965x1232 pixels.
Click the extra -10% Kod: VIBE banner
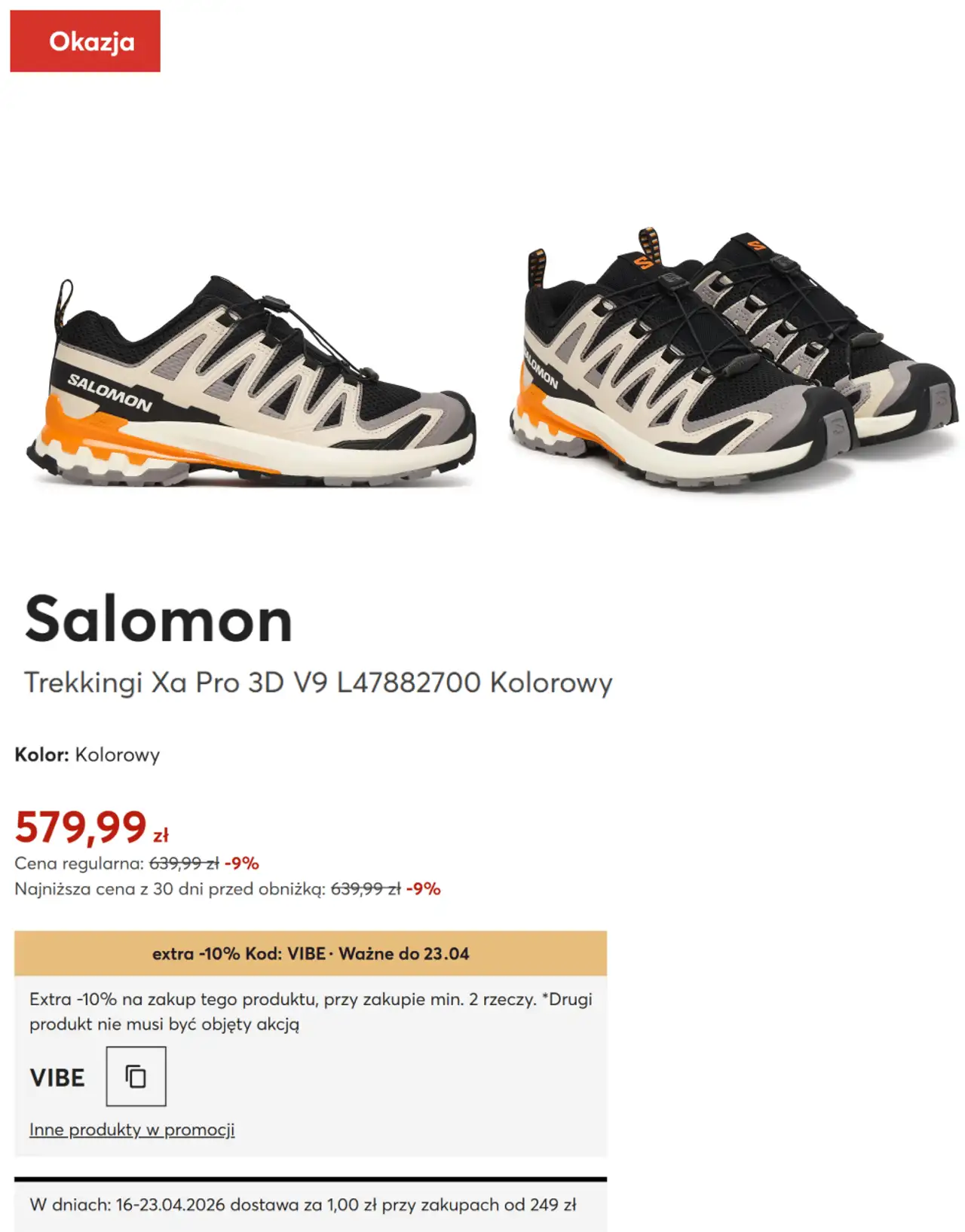coord(311,953)
